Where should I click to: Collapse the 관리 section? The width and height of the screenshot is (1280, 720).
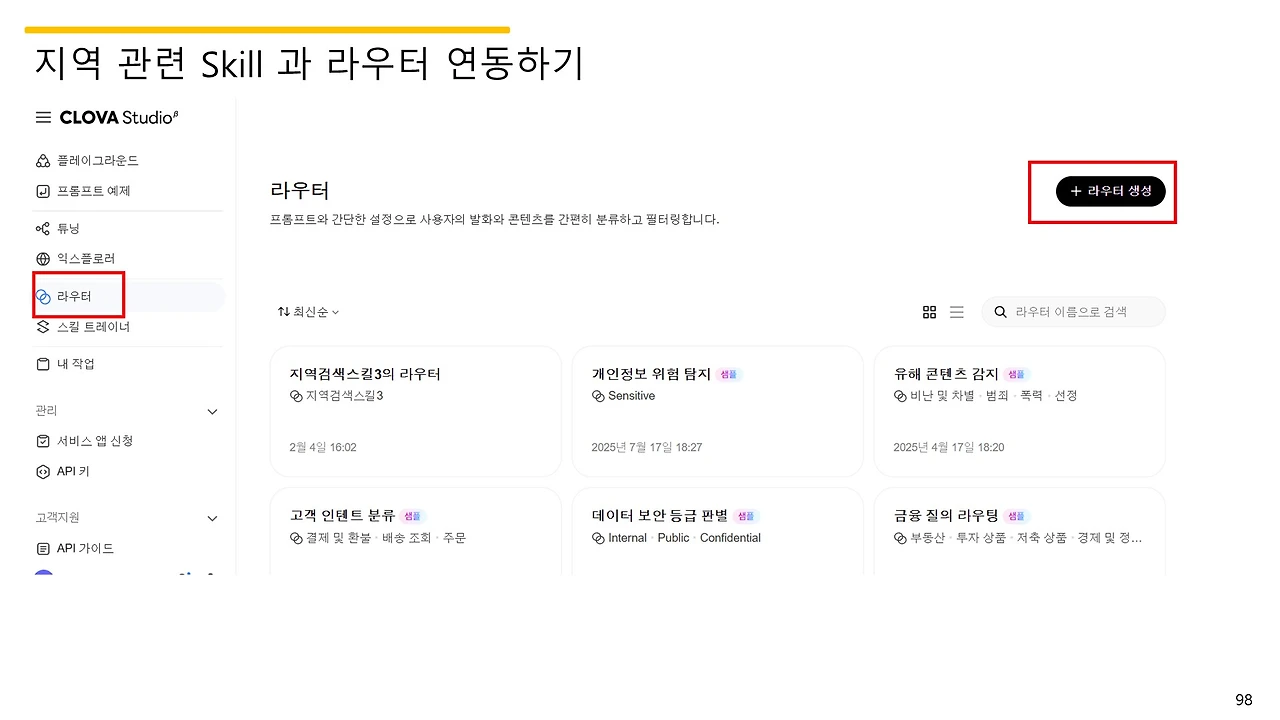pos(212,411)
